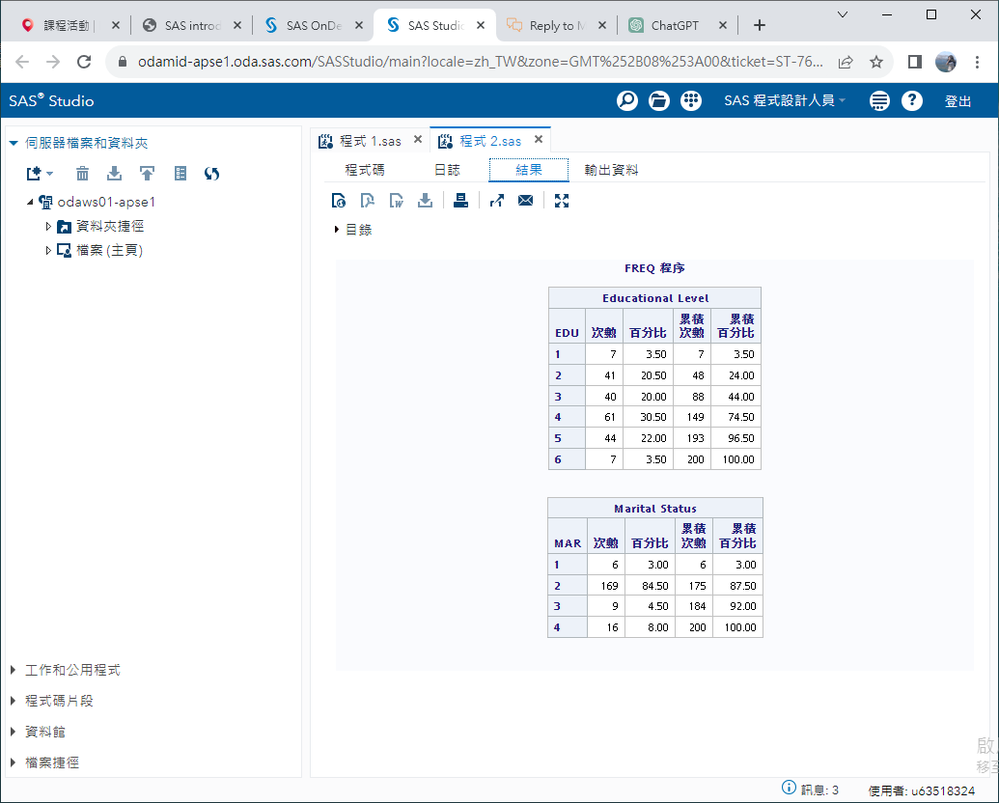Download results as RTF Word icon

[x=396, y=201]
